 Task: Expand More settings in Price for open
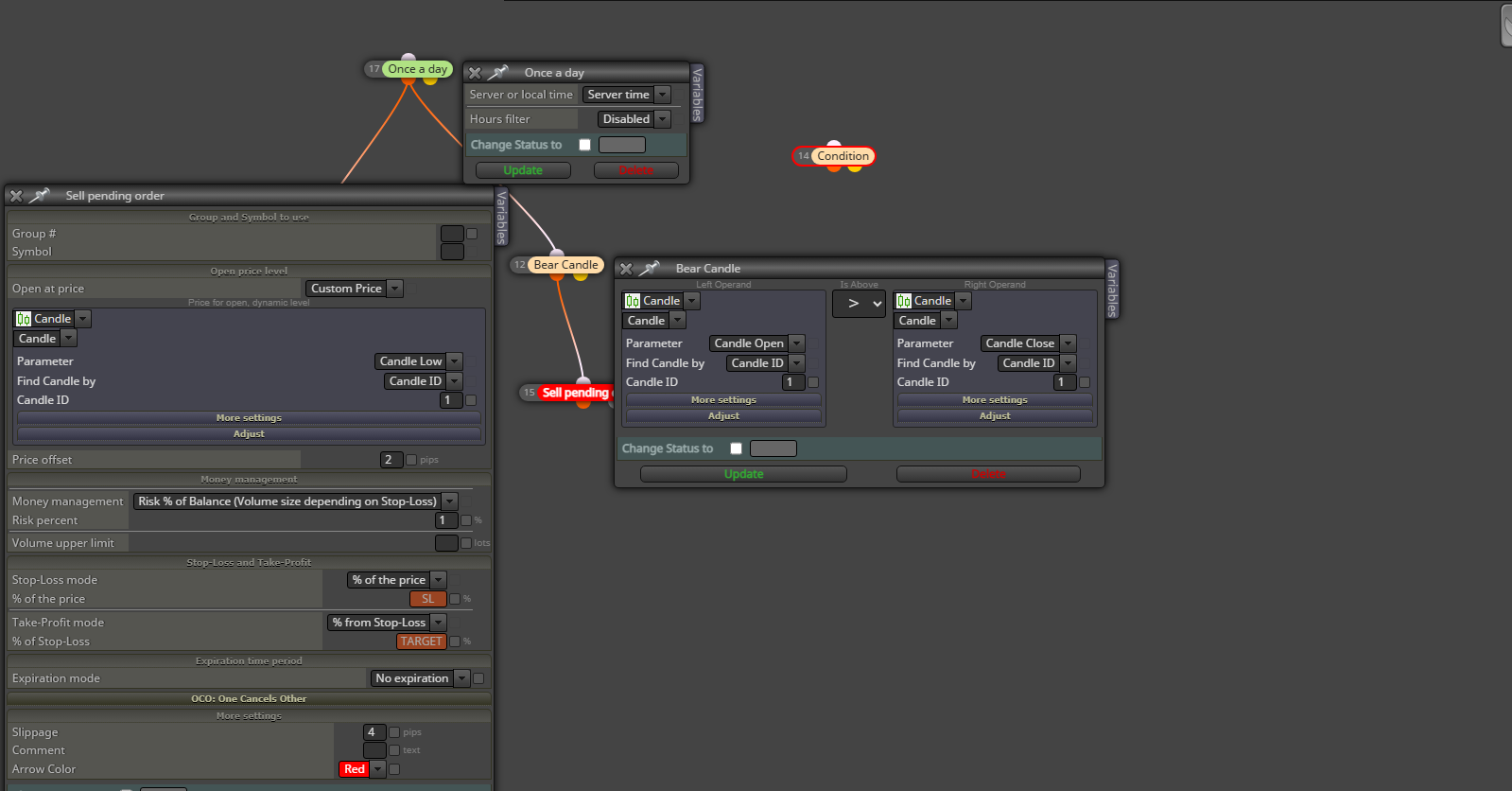tap(249, 417)
